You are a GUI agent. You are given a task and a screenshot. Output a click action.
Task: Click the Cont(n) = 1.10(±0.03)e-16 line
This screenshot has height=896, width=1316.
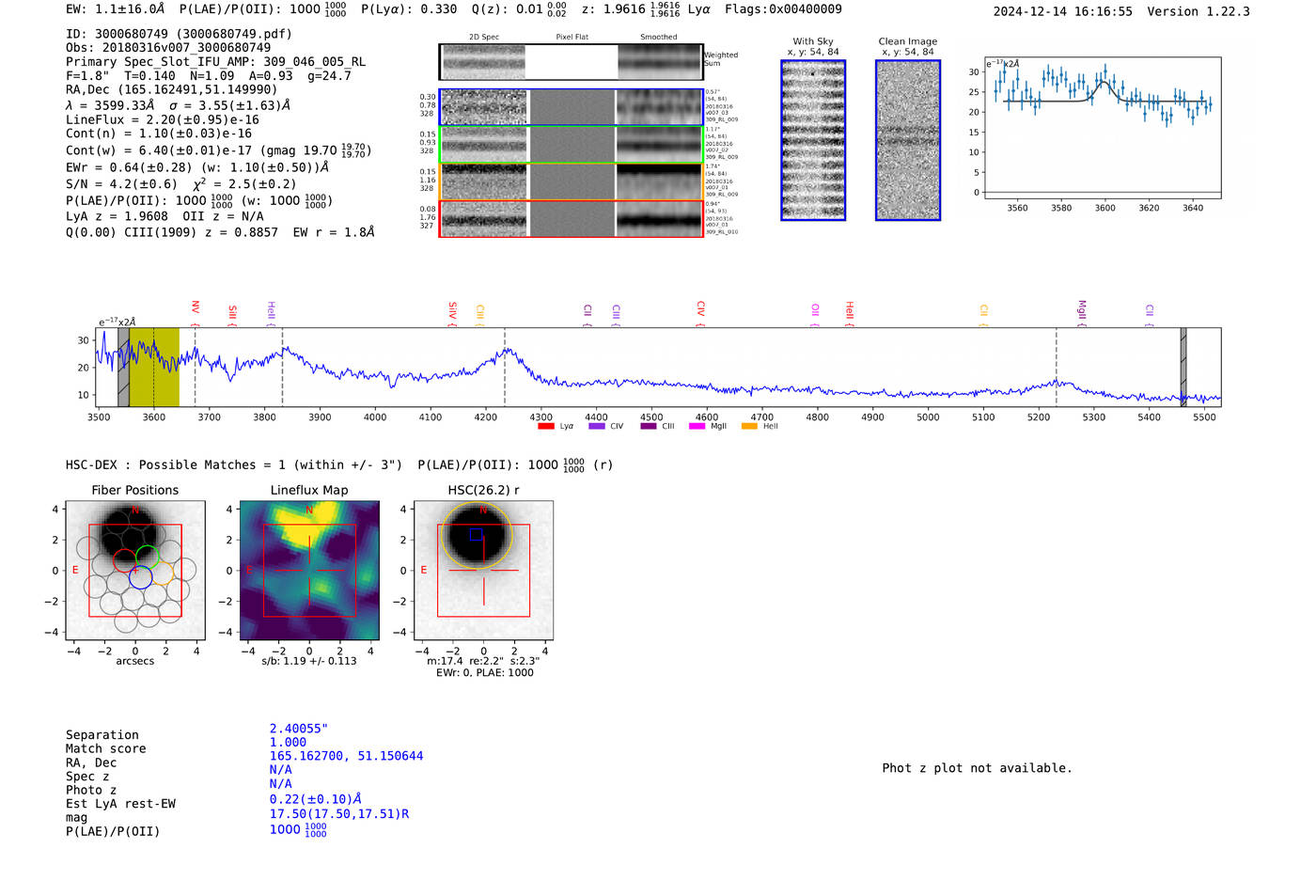[x=159, y=134]
